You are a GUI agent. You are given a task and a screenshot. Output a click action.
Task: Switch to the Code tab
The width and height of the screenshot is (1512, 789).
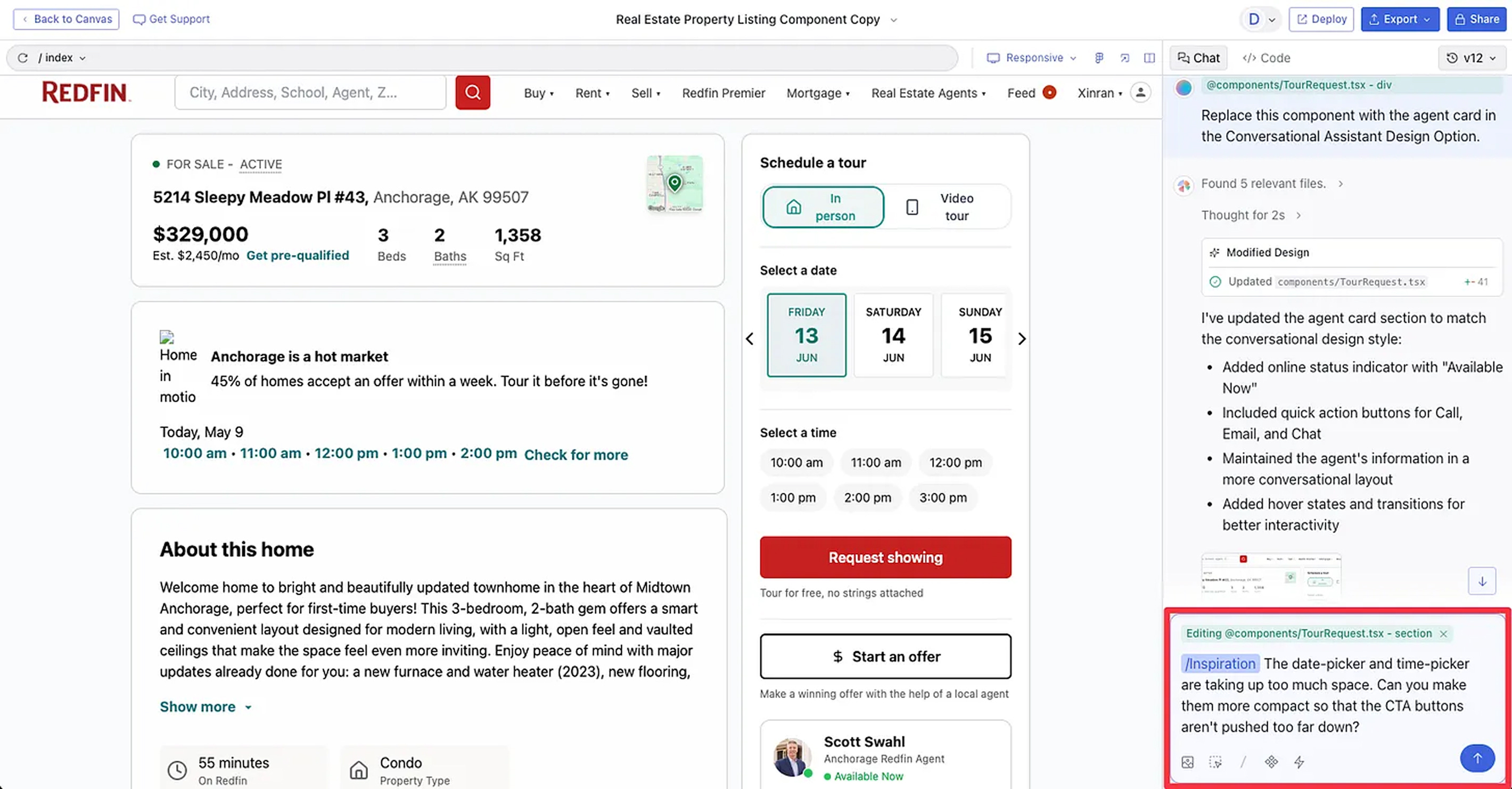(x=1267, y=57)
